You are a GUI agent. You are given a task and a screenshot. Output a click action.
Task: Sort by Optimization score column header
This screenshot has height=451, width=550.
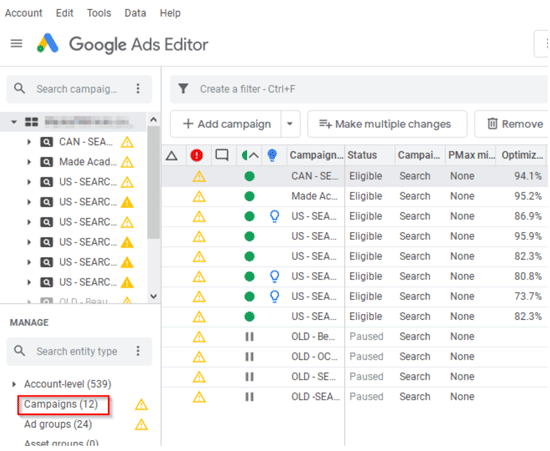click(x=522, y=155)
